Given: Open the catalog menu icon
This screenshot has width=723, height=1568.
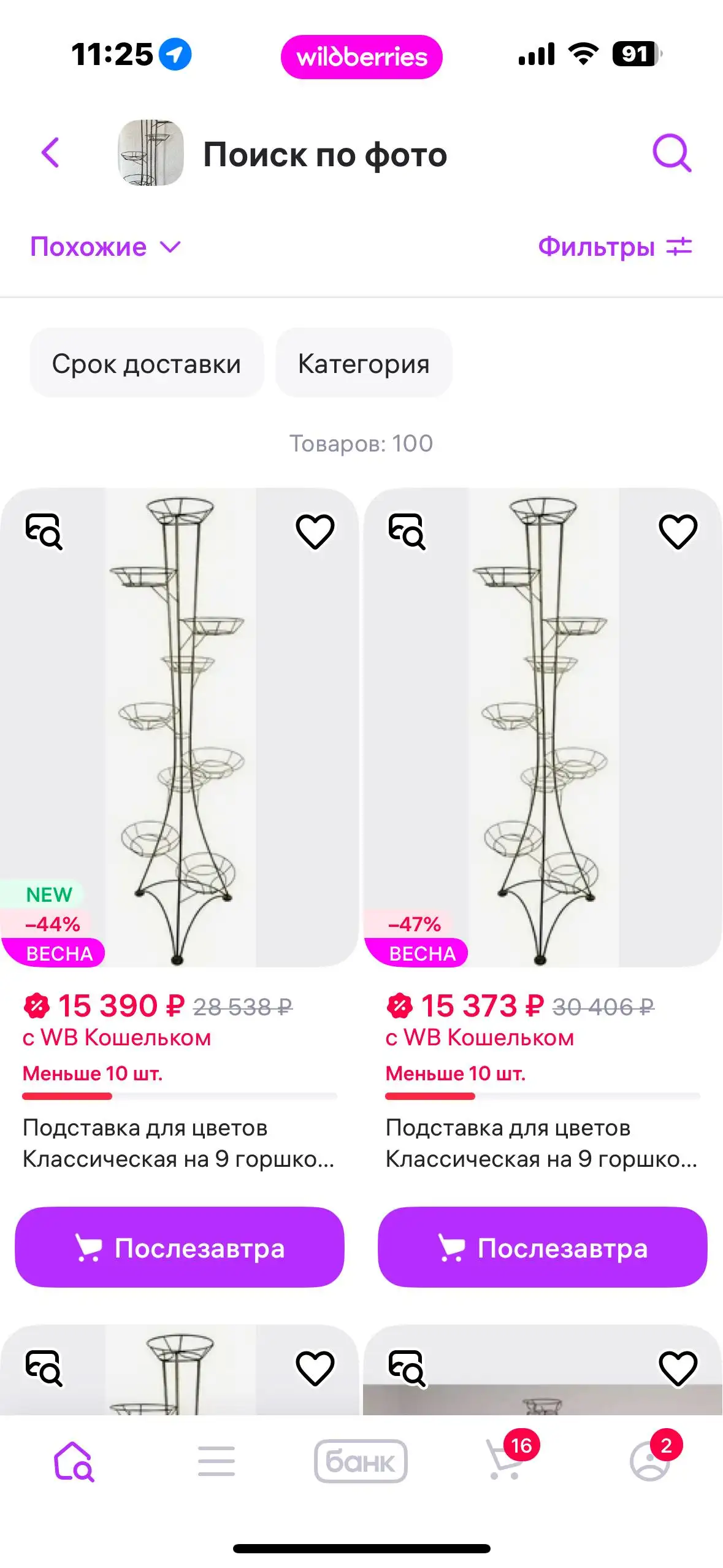Looking at the screenshot, I should click(x=216, y=1461).
